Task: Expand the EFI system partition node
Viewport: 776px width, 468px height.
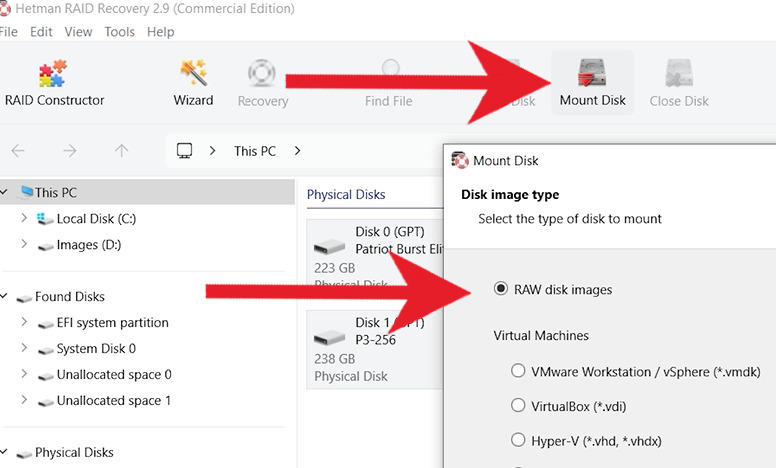Action: [24, 322]
